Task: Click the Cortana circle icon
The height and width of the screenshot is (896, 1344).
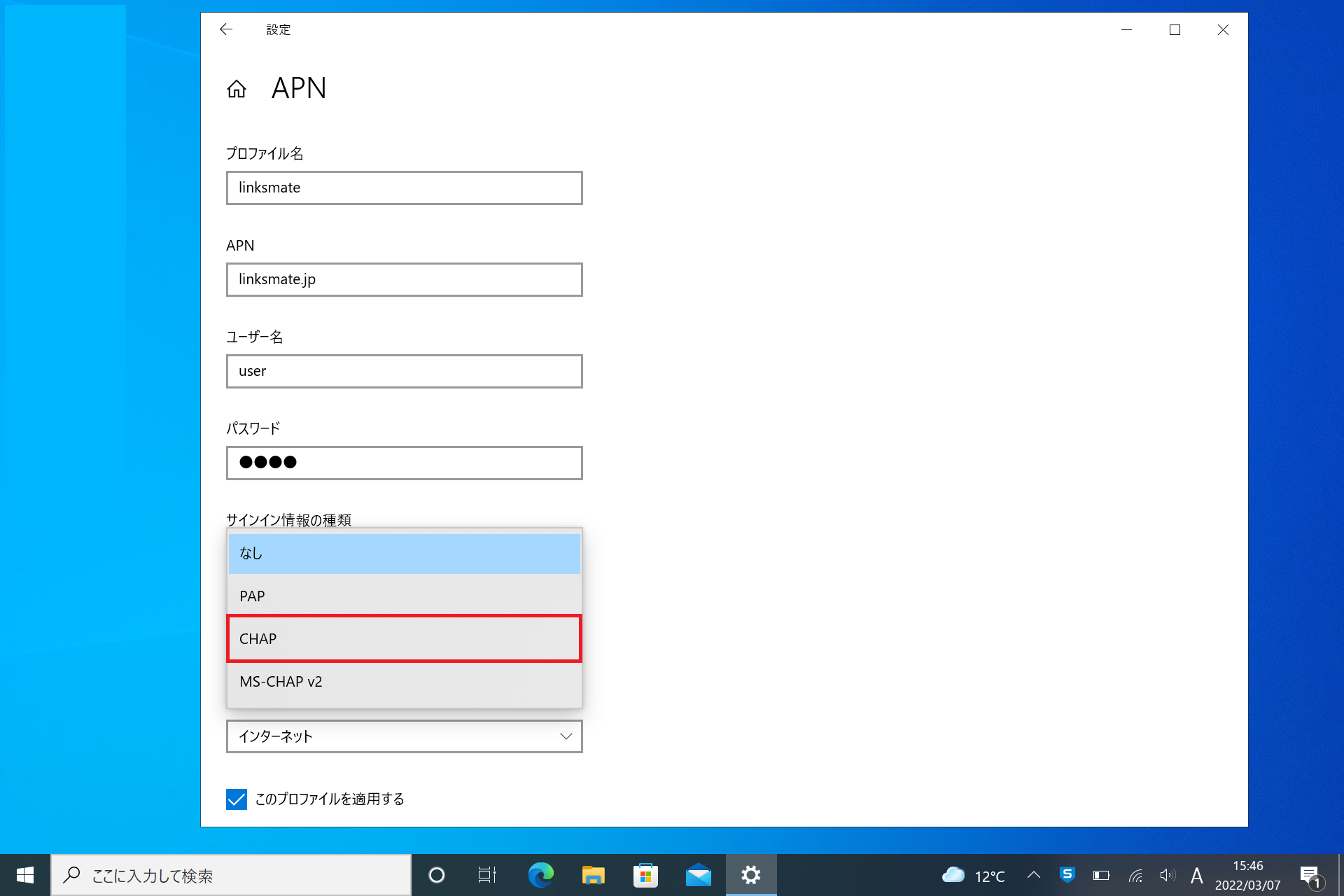Action: [436, 875]
